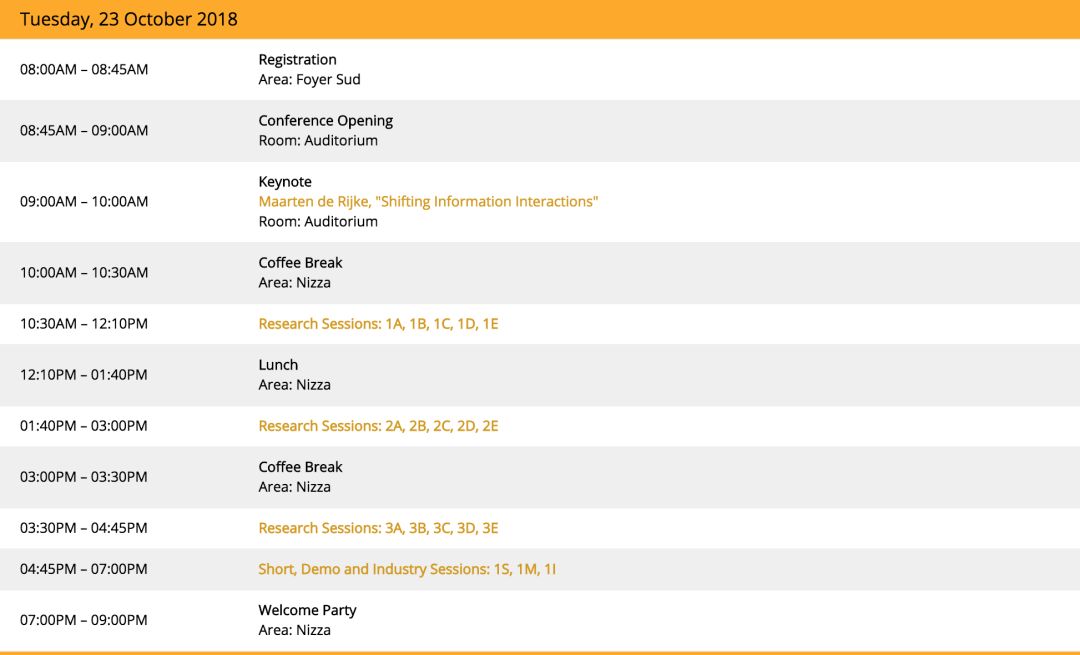
Task: Open Short, Demo and Industry Sessions link
Action: pyautogui.click(x=407, y=569)
